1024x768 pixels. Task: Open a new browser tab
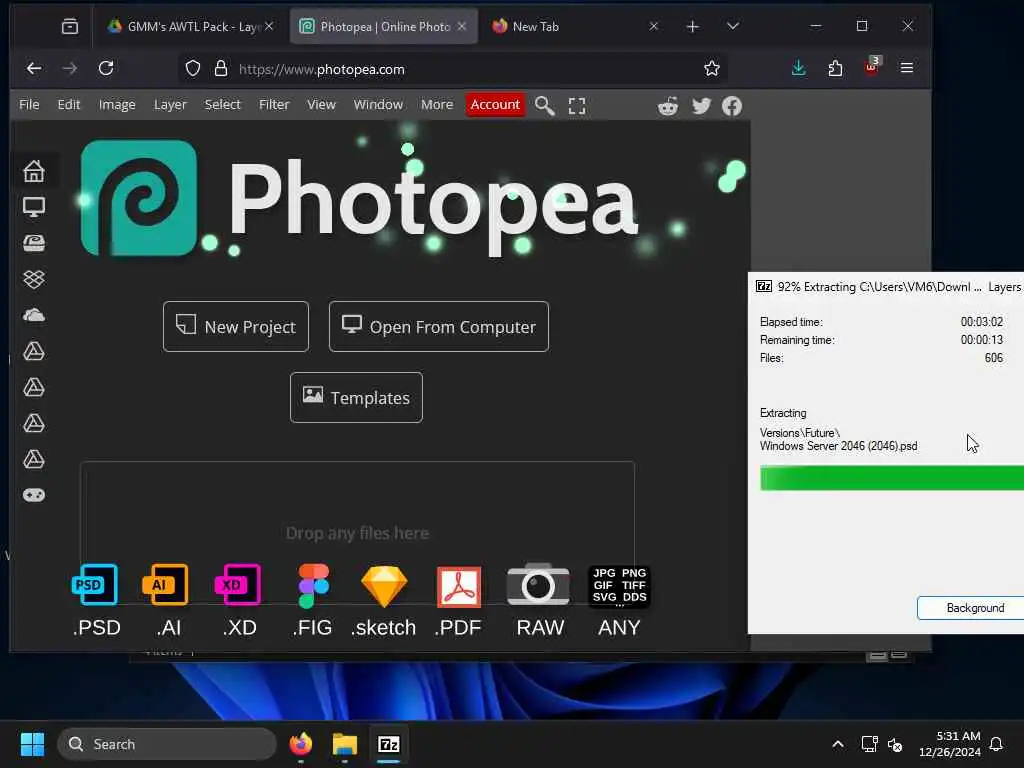(x=692, y=26)
